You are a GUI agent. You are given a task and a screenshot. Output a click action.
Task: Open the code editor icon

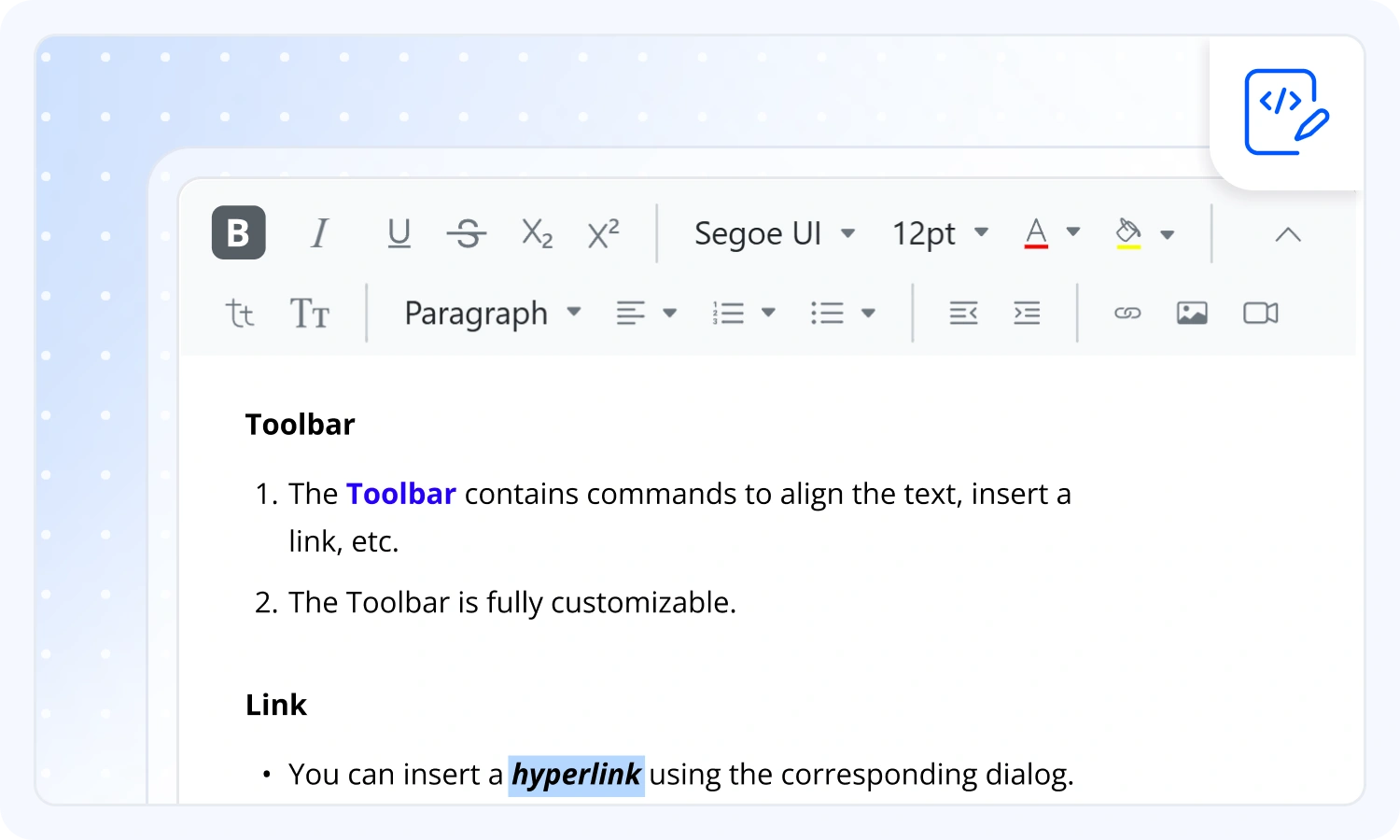(x=1286, y=112)
